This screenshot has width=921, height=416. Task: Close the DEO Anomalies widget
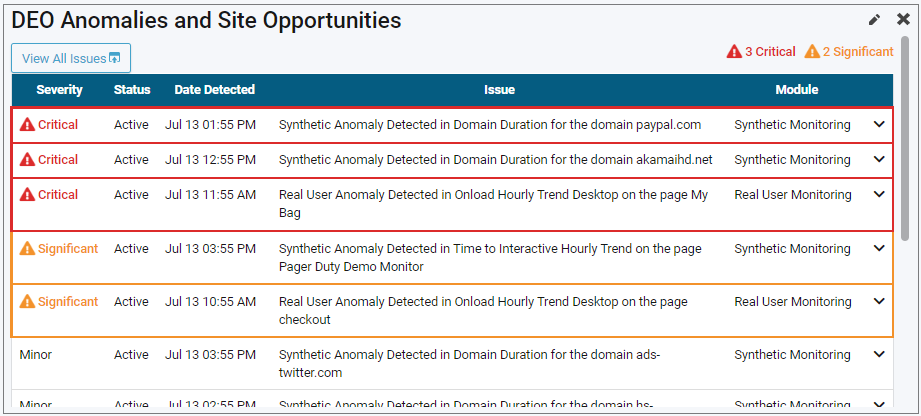point(903,19)
